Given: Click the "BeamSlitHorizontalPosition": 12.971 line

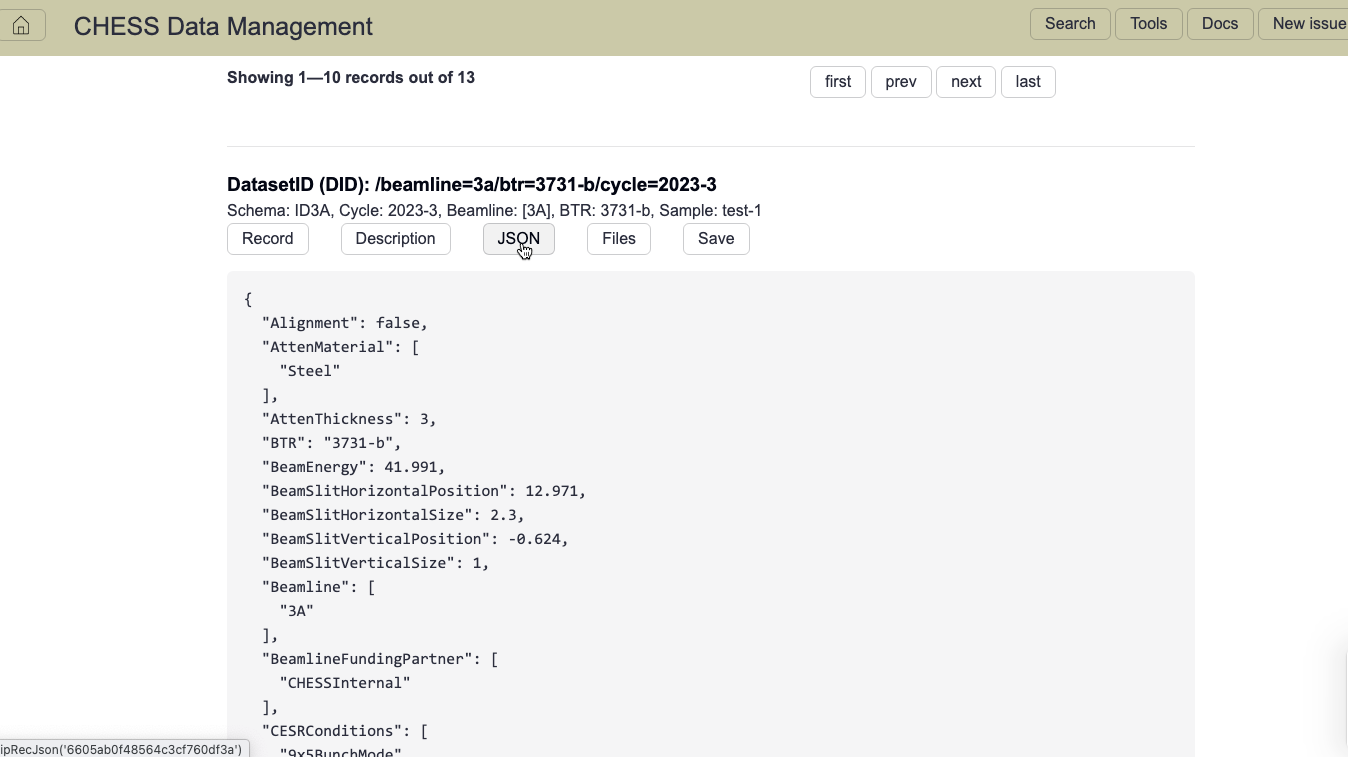Looking at the screenshot, I should 424,491.
